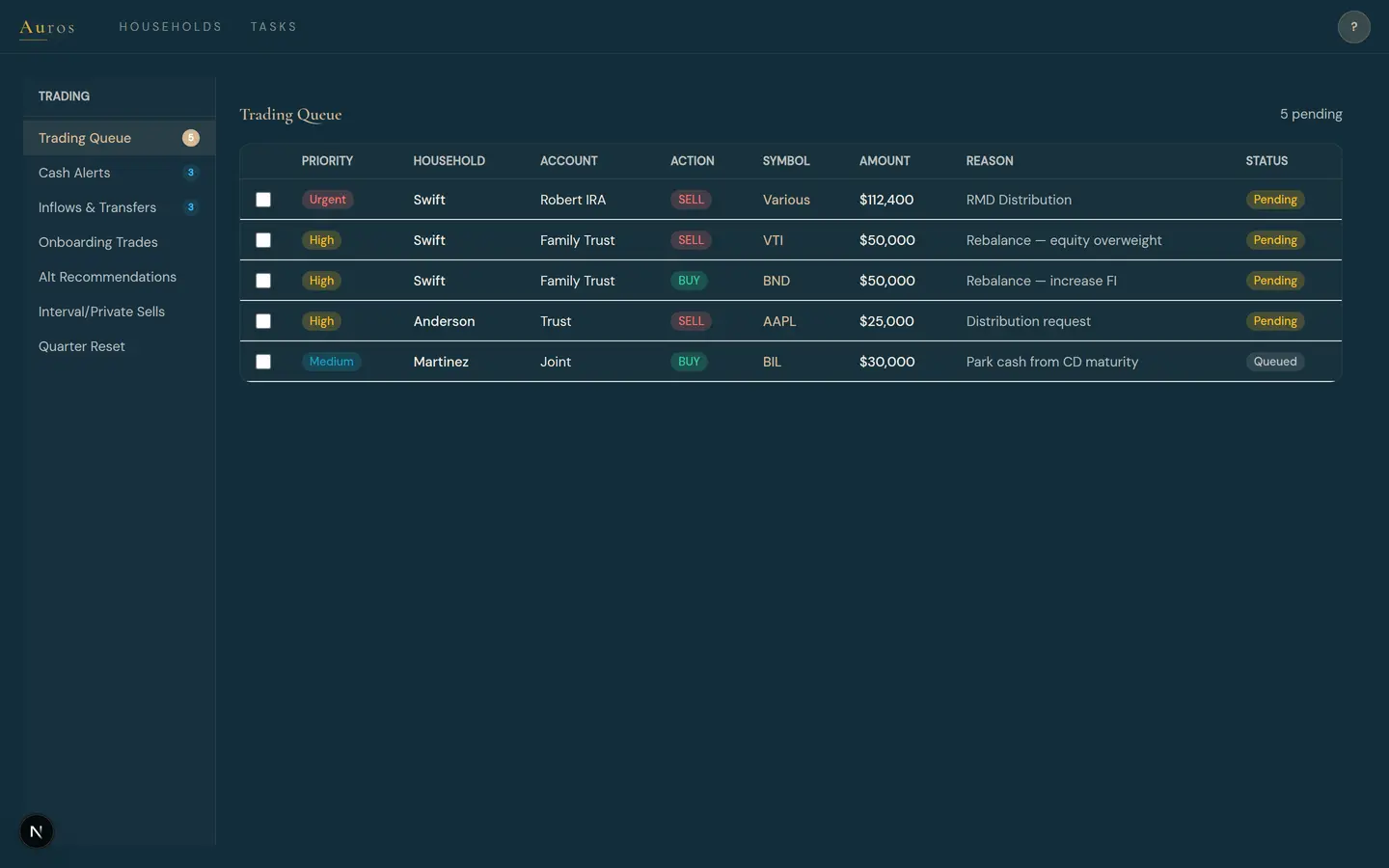Go to Quarter Reset
The image size is (1389, 868).
point(119,346)
